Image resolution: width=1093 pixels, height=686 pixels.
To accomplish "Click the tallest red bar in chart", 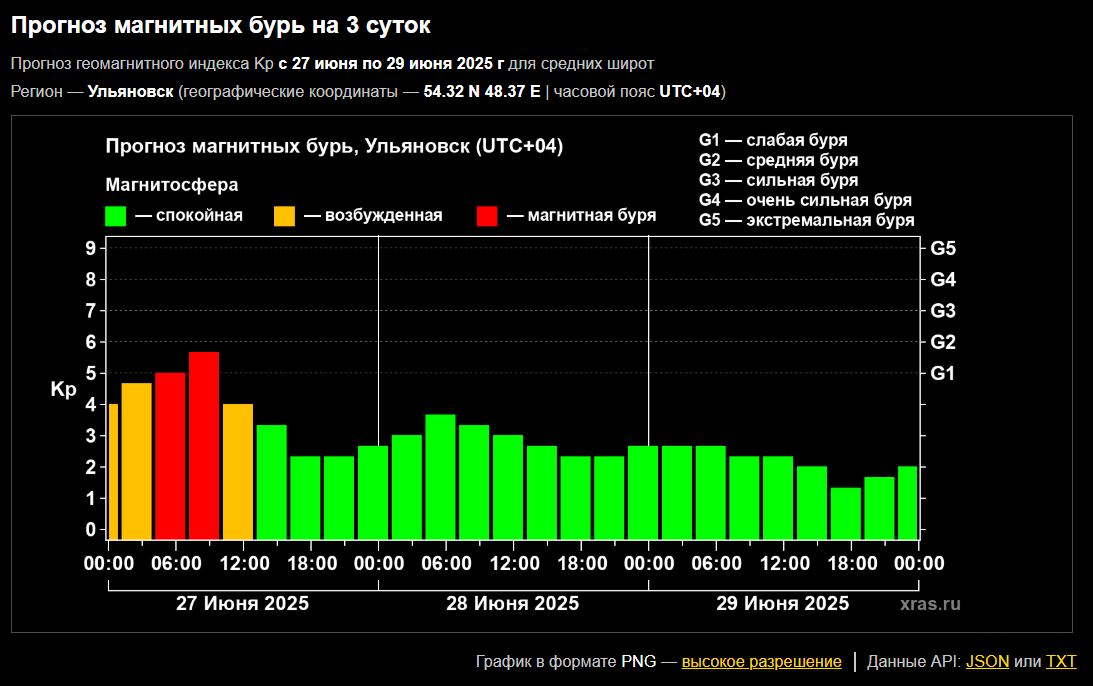I will [x=204, y=445].
